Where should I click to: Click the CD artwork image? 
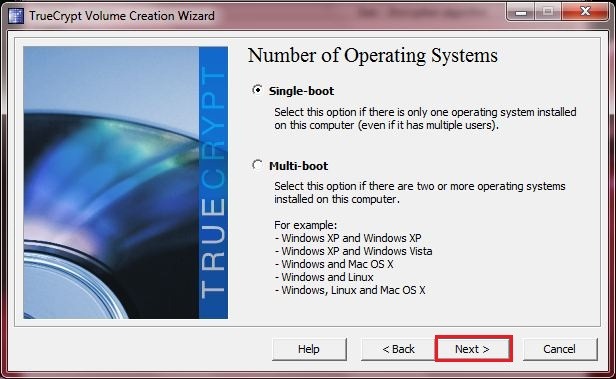pyautogui.click(x=111, y=182)
